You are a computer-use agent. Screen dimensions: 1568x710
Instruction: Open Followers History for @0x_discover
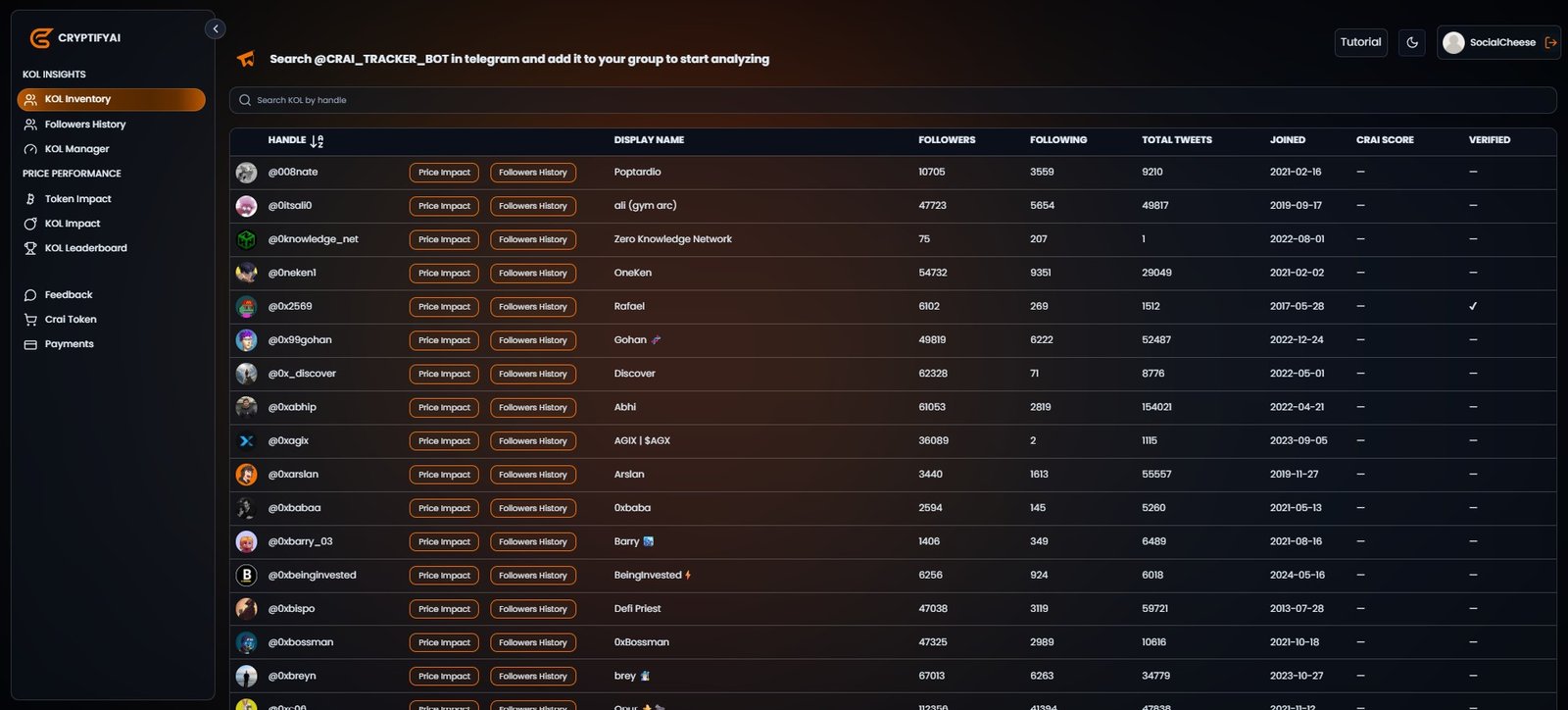pos(533,374)
